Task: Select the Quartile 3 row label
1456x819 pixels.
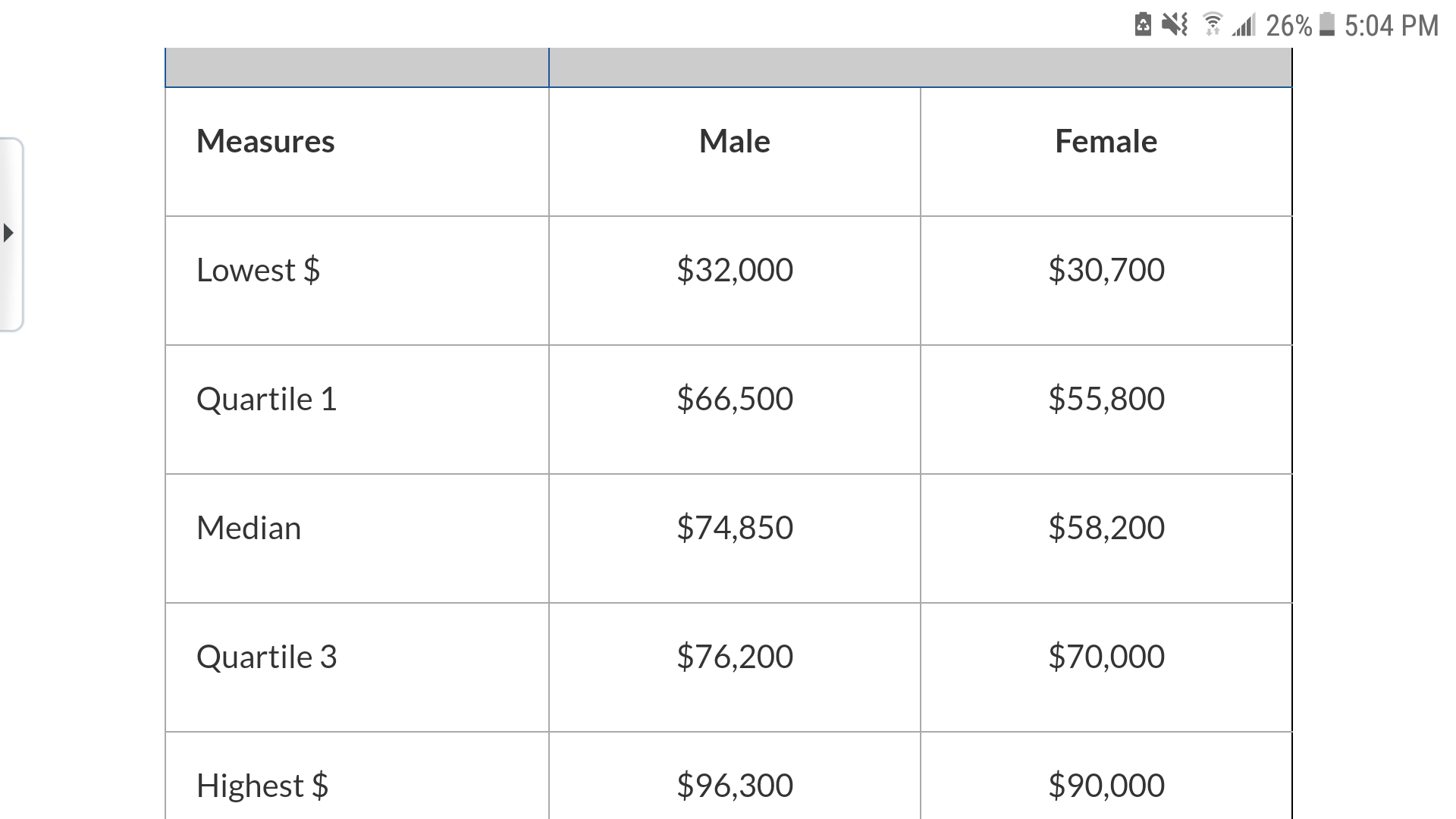Action: tap(266, 657)
